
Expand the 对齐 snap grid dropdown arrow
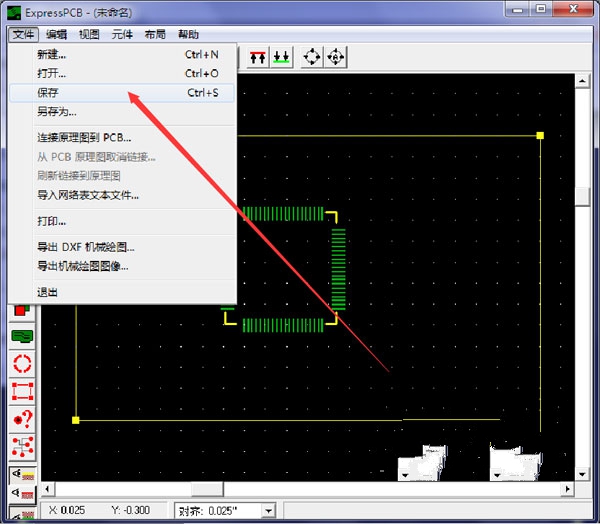click(x=269, y=511)
